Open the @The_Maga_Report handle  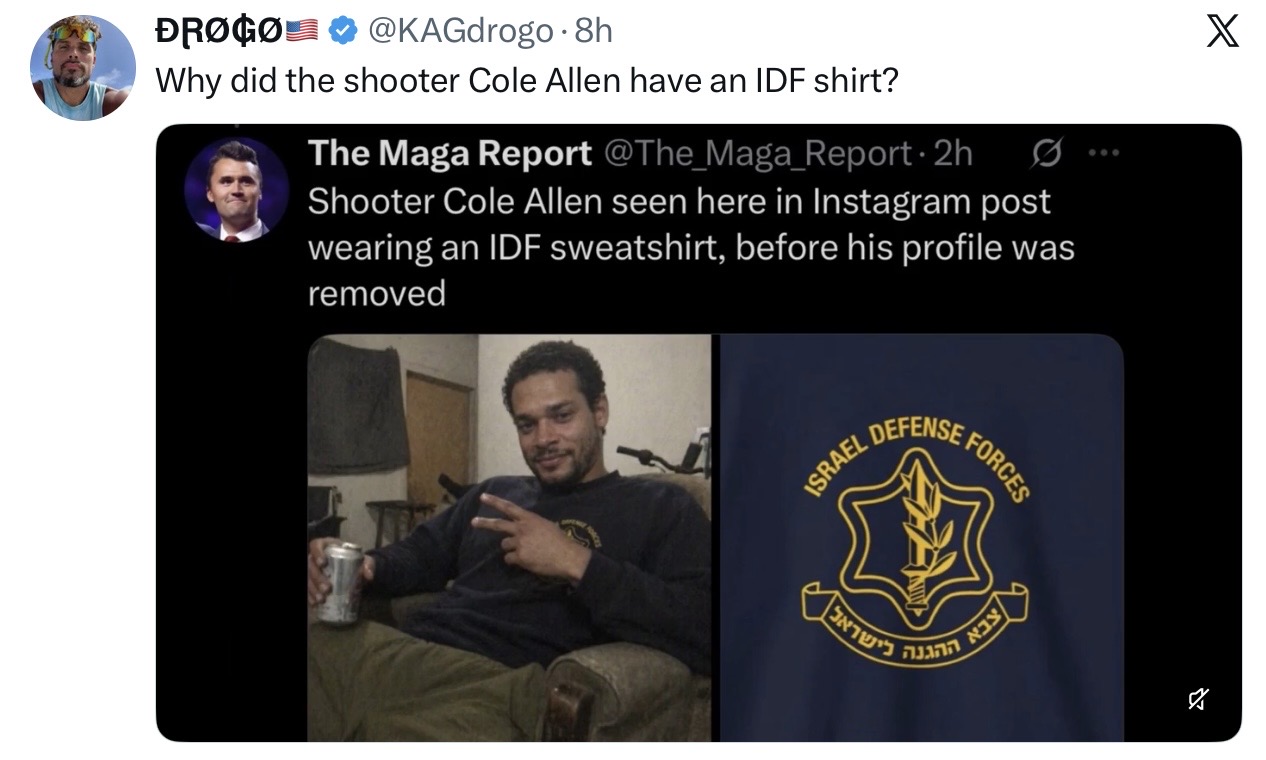[756, 153]
